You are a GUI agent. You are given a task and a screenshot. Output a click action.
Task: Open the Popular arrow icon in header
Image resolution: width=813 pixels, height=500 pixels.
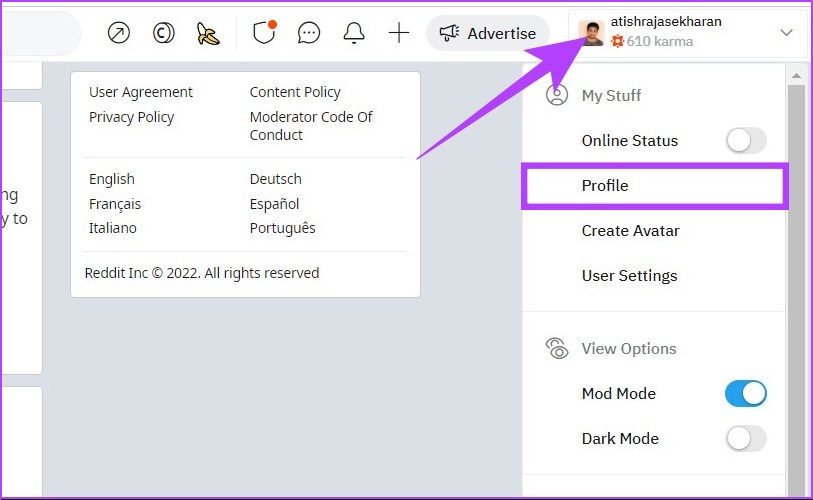[x=119, y=33]
